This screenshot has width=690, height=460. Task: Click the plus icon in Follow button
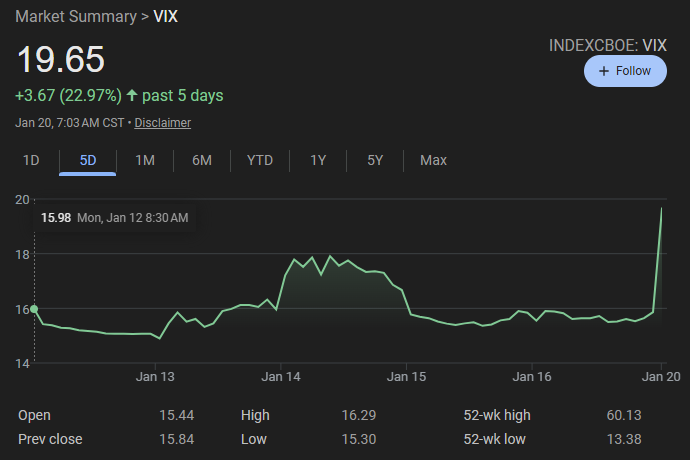[604, 71]
